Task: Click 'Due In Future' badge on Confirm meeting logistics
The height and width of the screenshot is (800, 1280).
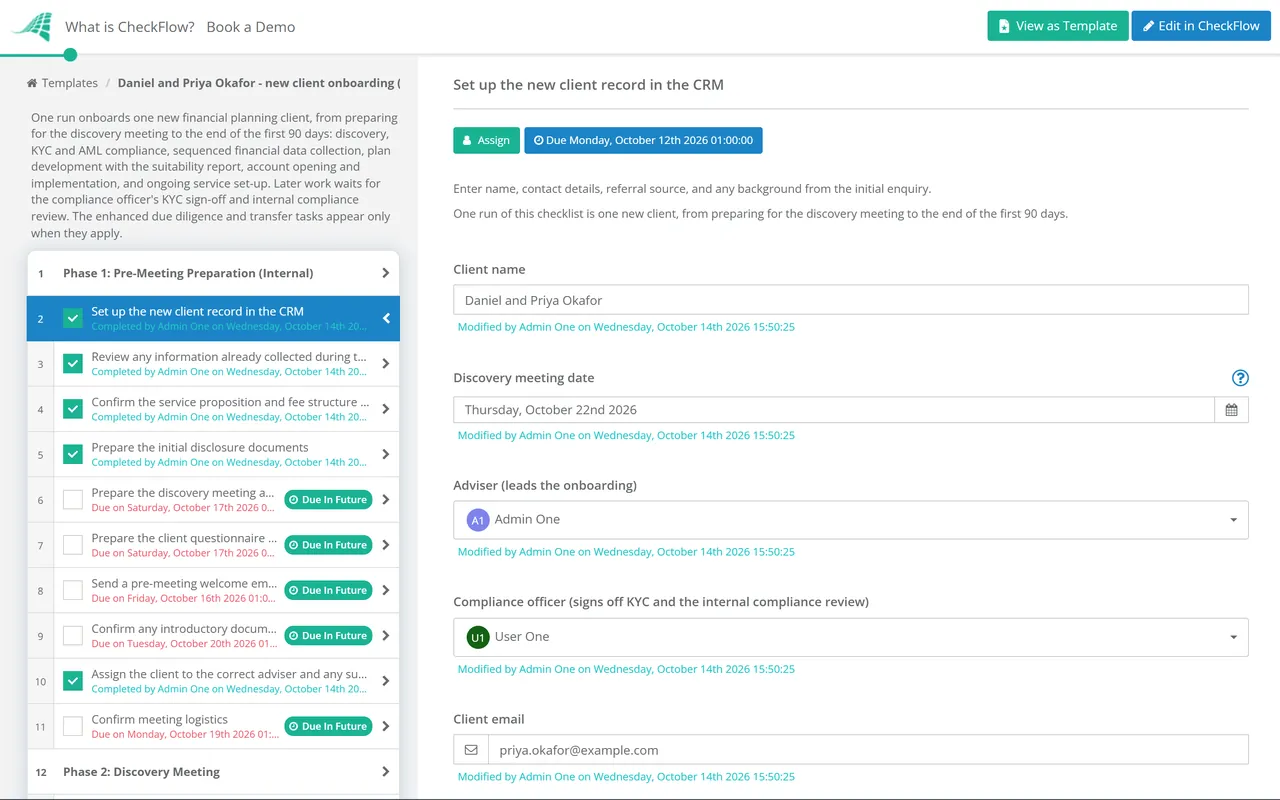Action: pos(328,726)
